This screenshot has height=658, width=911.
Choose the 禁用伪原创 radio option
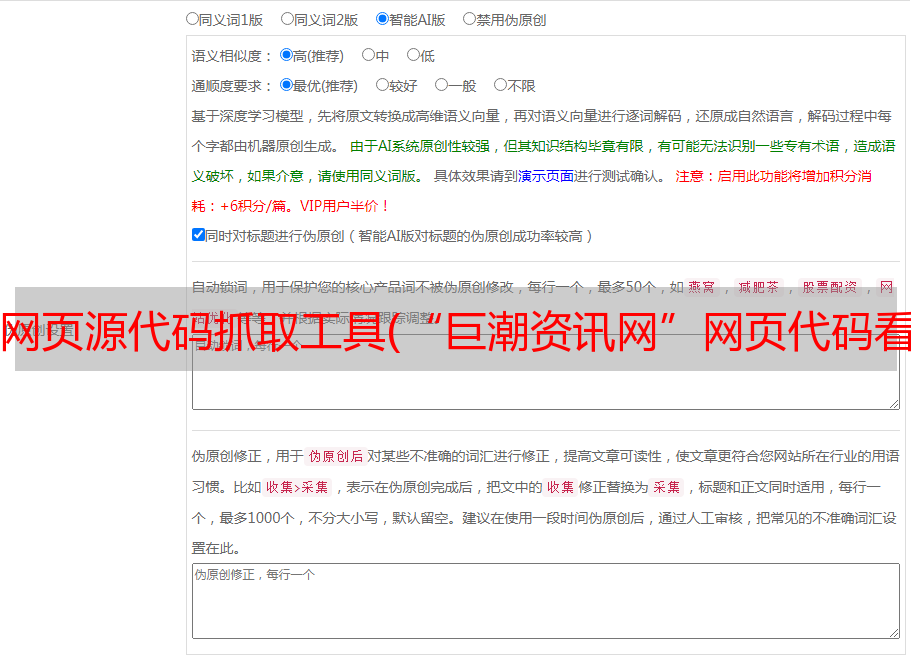pyautogui.click(x=469, y=19)
